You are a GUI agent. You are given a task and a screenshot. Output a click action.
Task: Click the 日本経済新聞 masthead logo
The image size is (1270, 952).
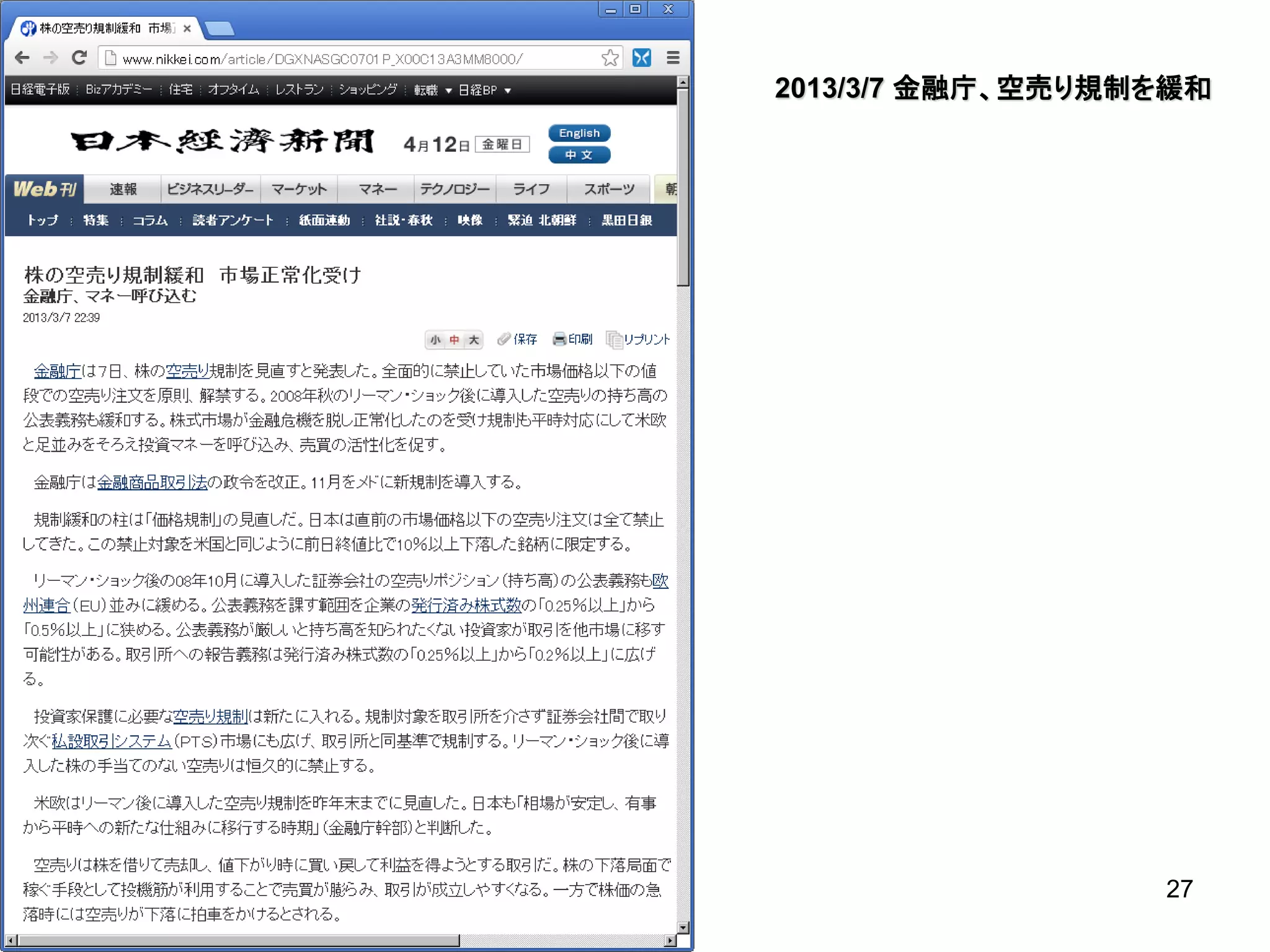[x=222, y=142]
